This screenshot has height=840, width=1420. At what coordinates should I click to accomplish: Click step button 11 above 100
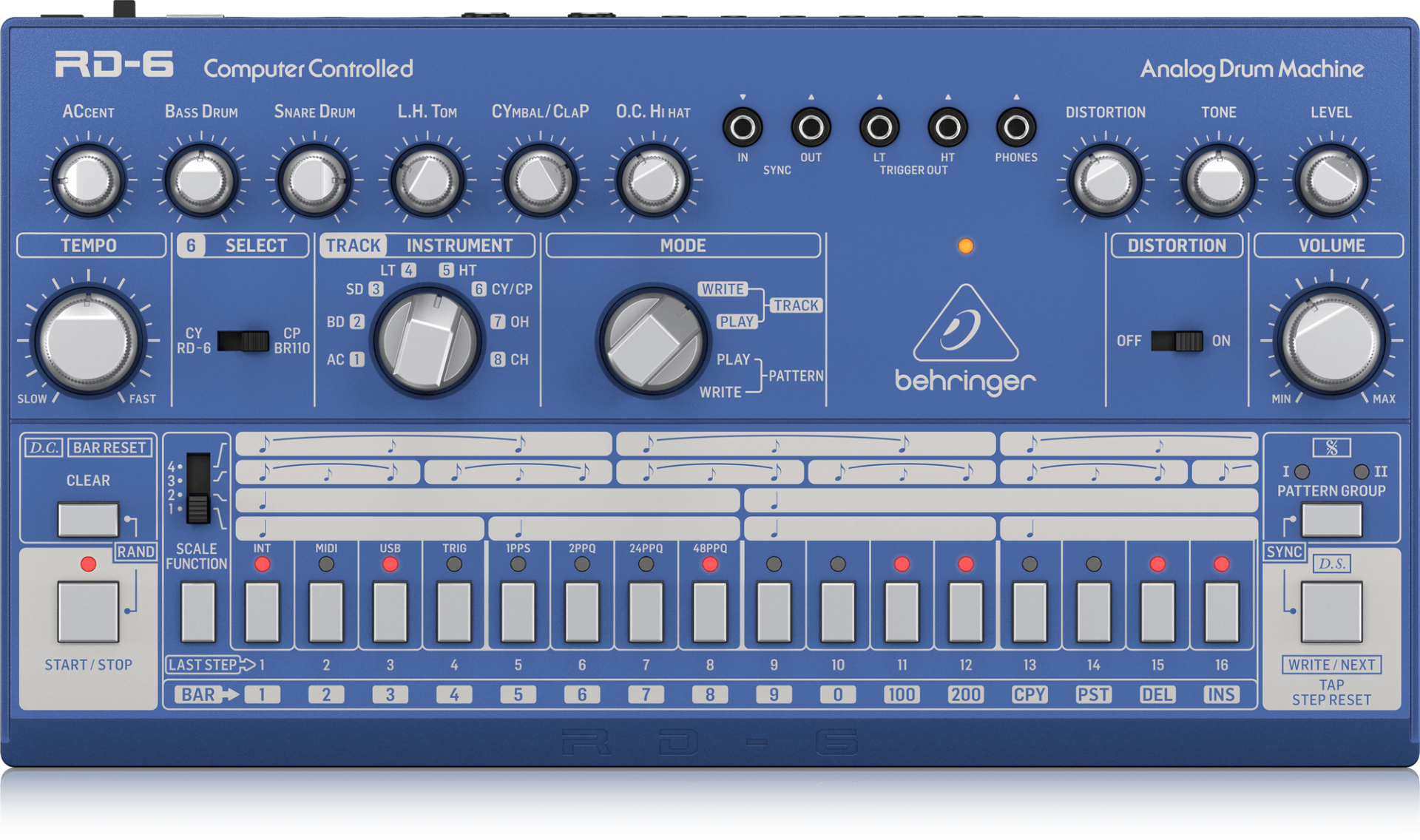coord(902,612)
